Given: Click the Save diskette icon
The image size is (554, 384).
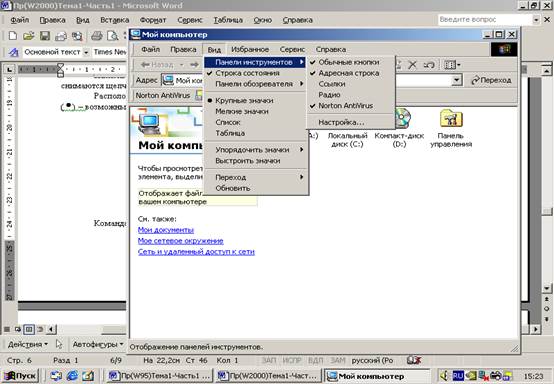Looking at the screenshot, I should click(45, 36).
